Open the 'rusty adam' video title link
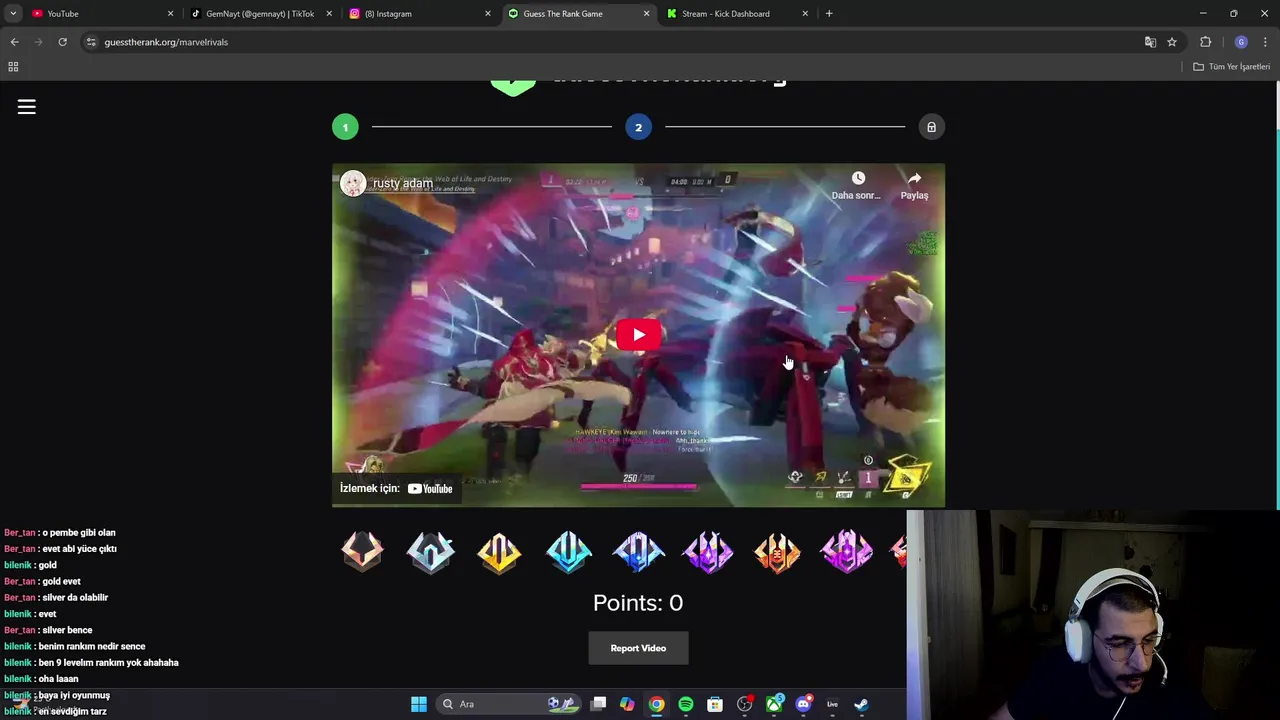Screen dimensions: 1280x720 pos(403,183)
